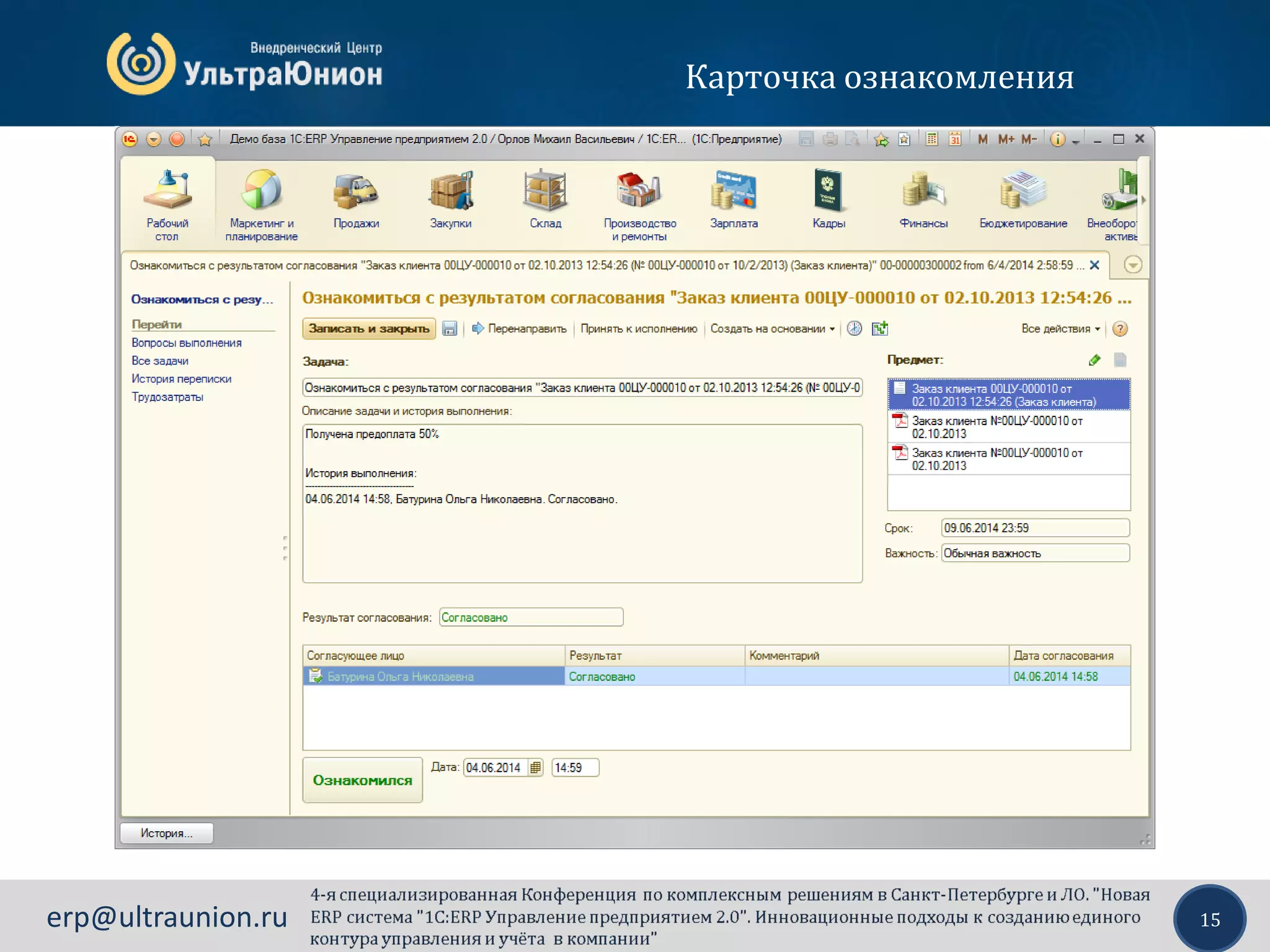Open the Внеоборотные активы section

coord(1112,205)
